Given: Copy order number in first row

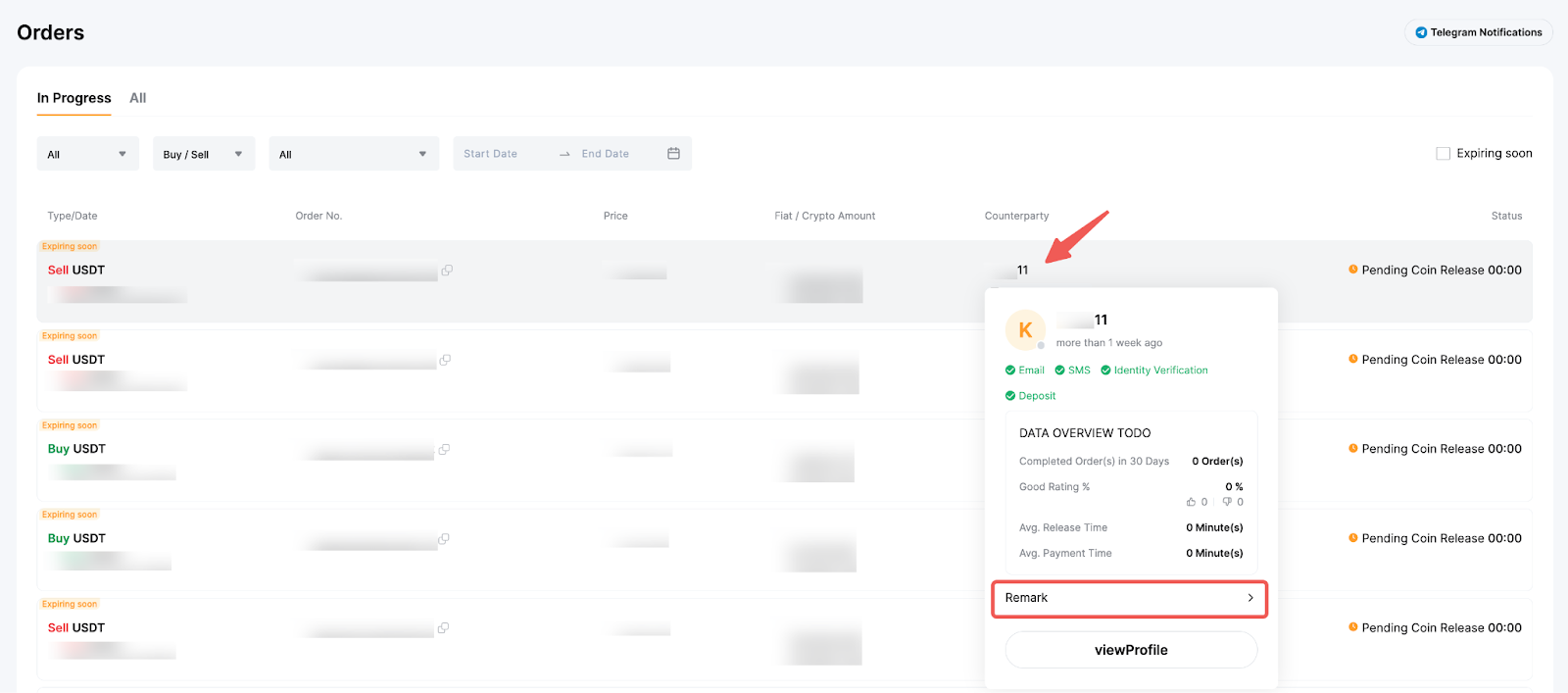Looking at the screenshot, I should tap(447, 271).
